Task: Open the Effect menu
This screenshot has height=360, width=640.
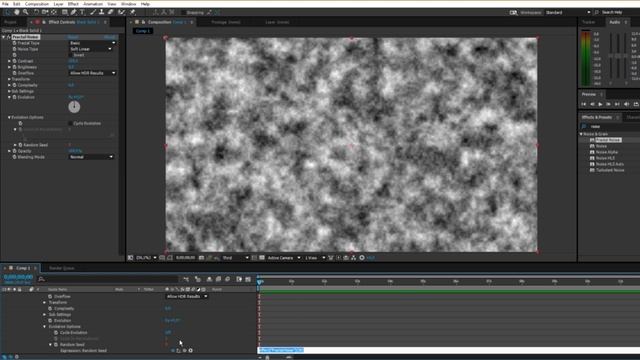Action: pos(73,4)
